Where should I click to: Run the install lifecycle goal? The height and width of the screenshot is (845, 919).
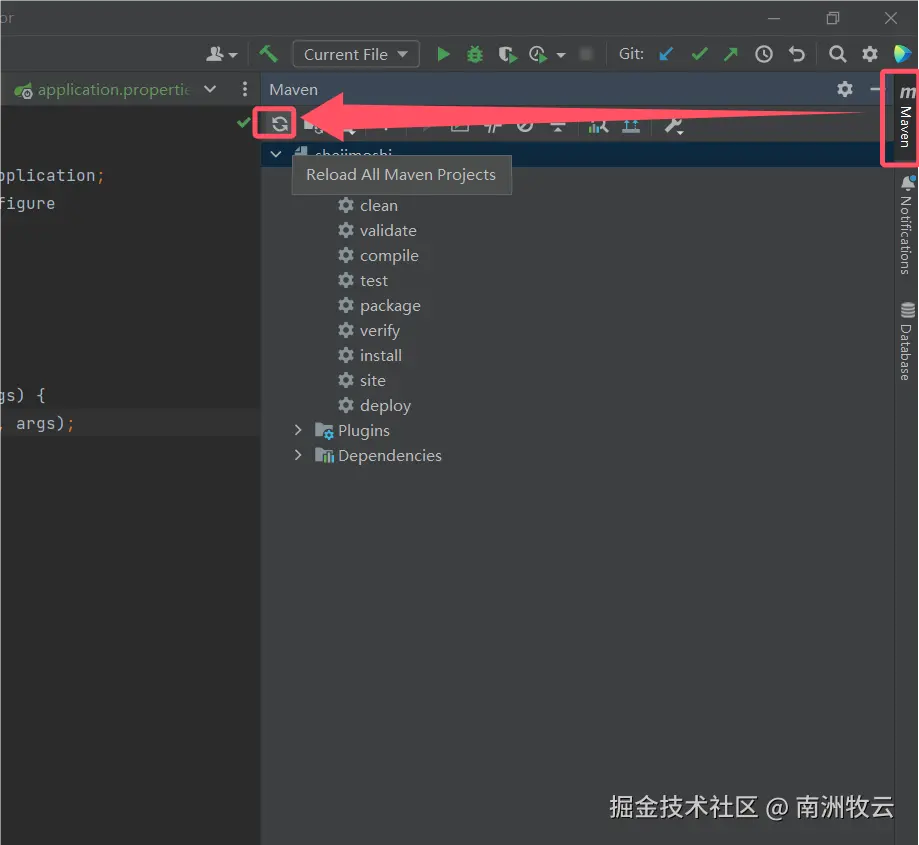click(380, 355)
